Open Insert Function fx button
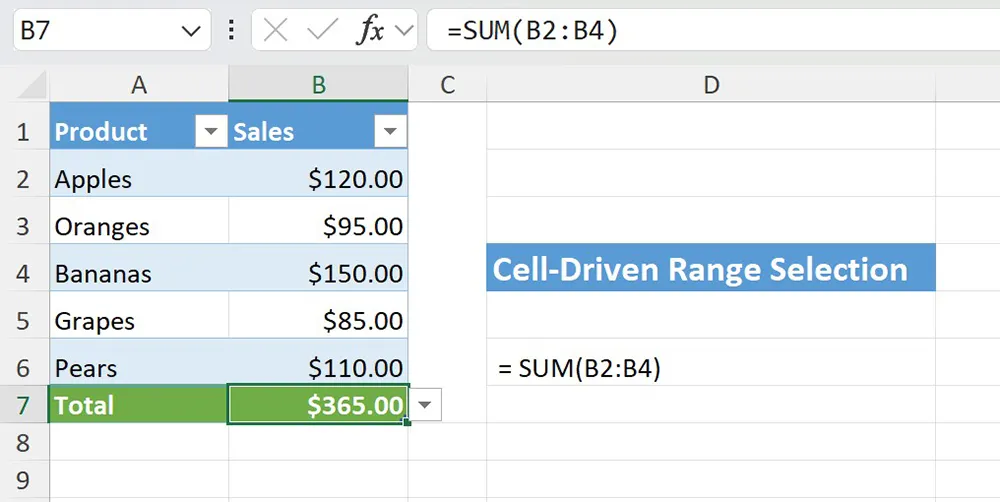Image resolution: width=1000 pixels, height=502 pixels. [x=371, y=31]
